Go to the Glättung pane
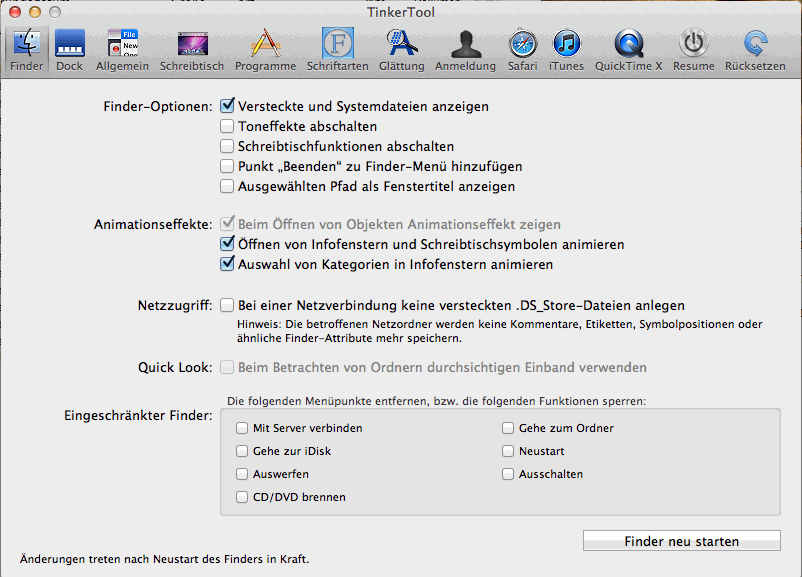 pyautogui.click(x=401, y=48)
